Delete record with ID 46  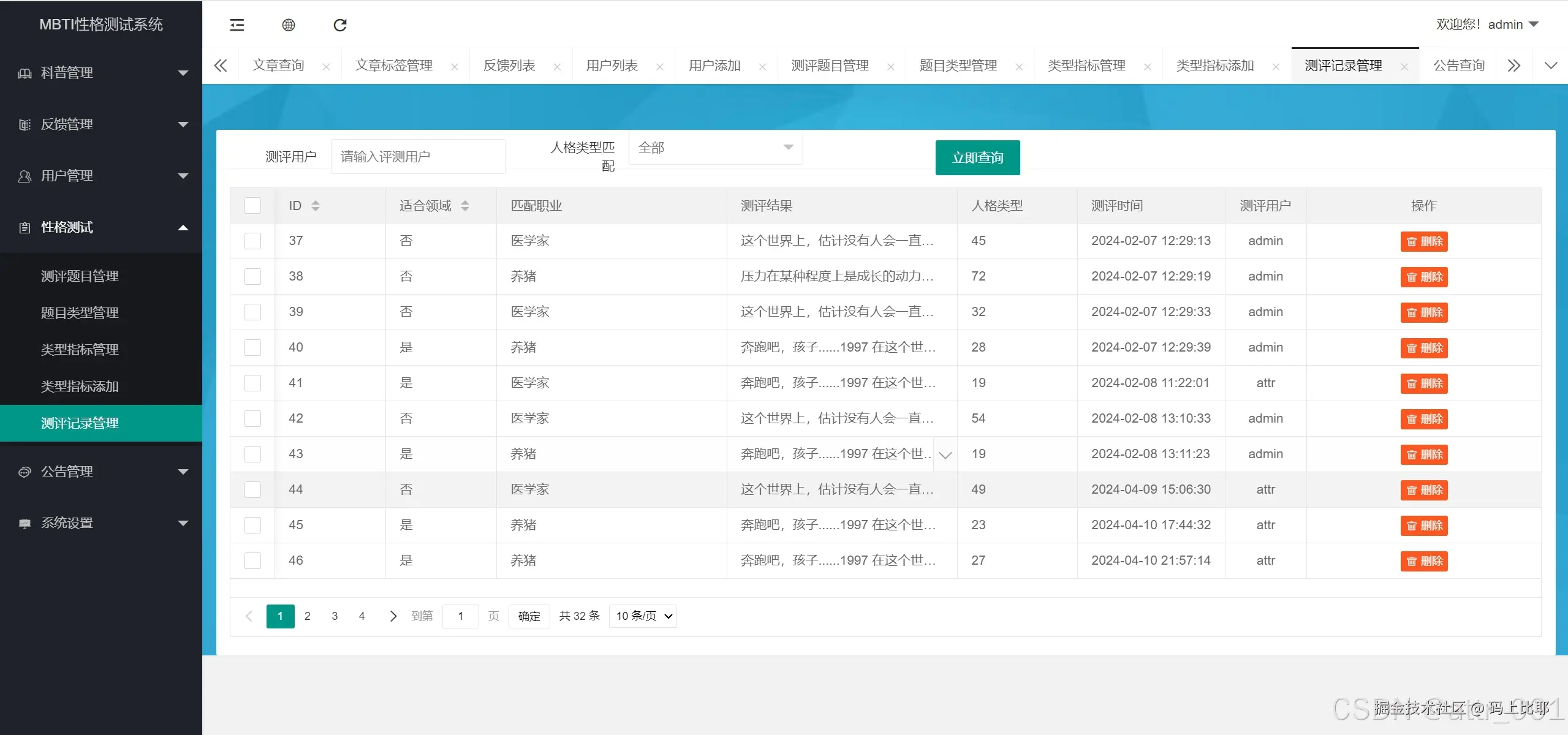coord(1424,561)
